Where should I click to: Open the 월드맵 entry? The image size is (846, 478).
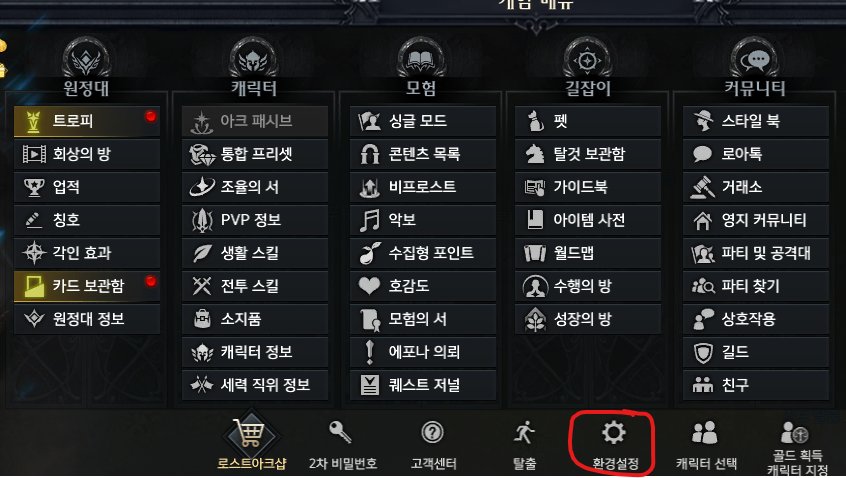tap(588, 253)
